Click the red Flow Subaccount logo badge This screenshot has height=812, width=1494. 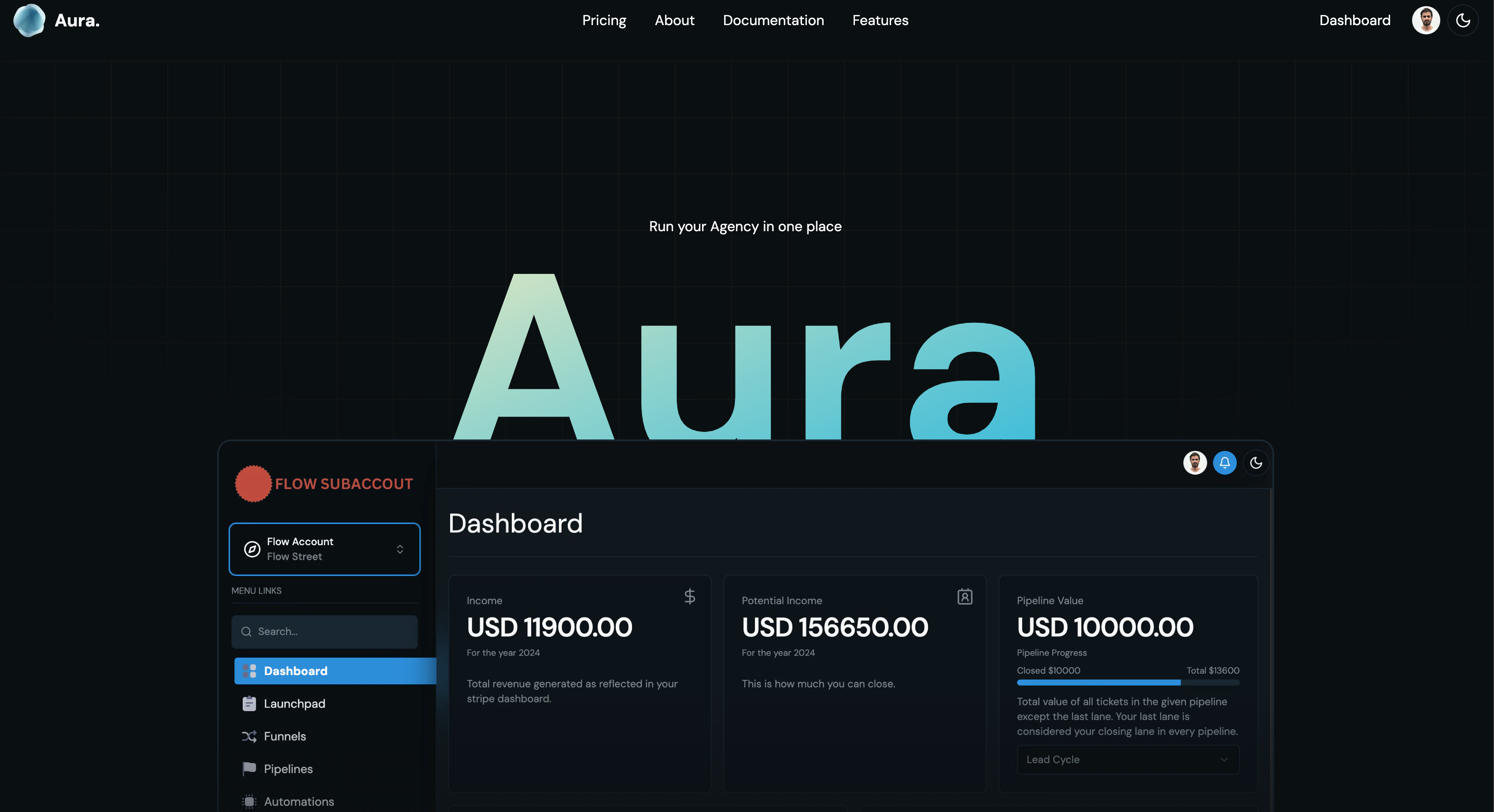(x=253, y=484)
